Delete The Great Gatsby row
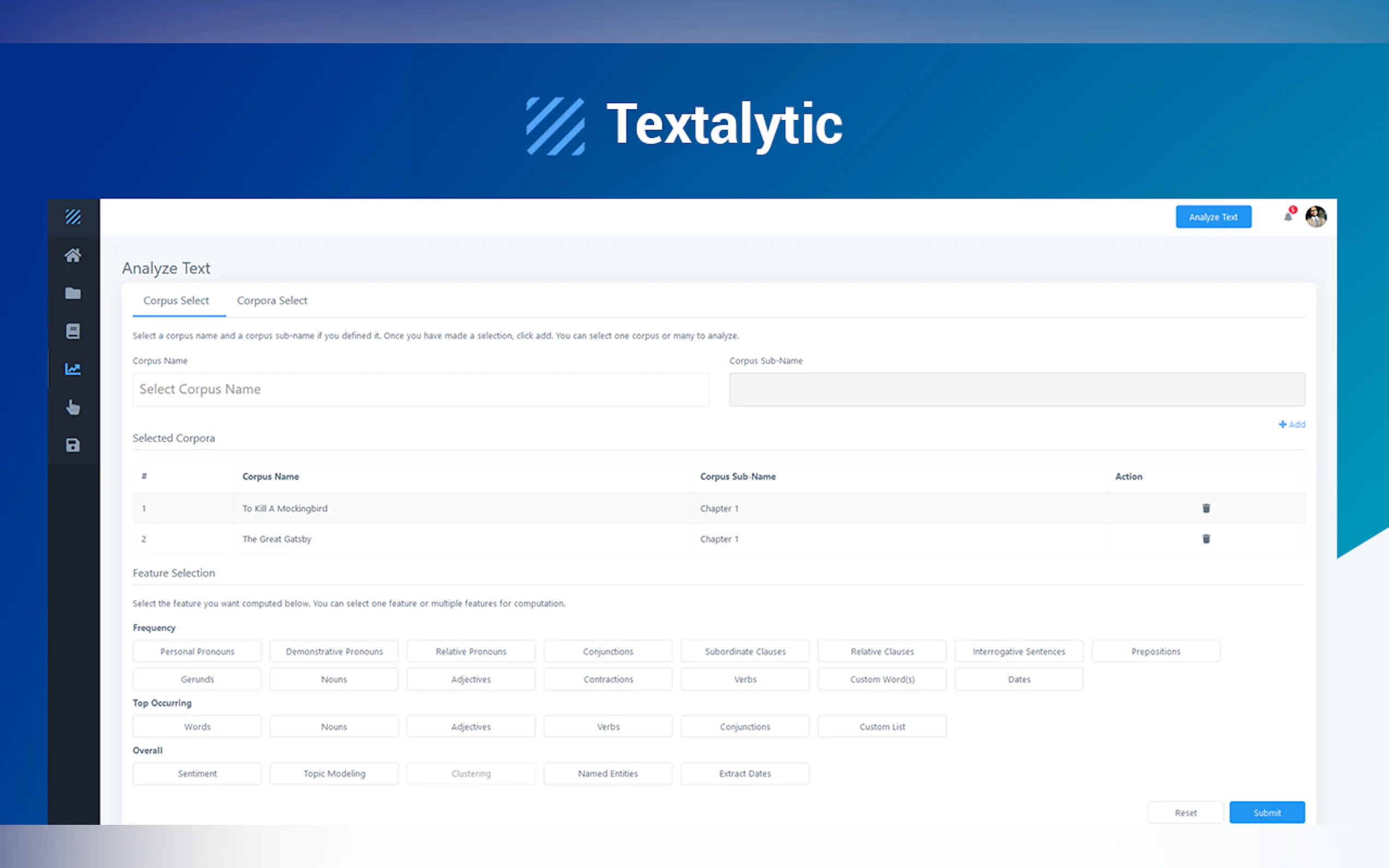Image resolution: width=1389 pixels, height=868 pixels. click(1206, 539)
